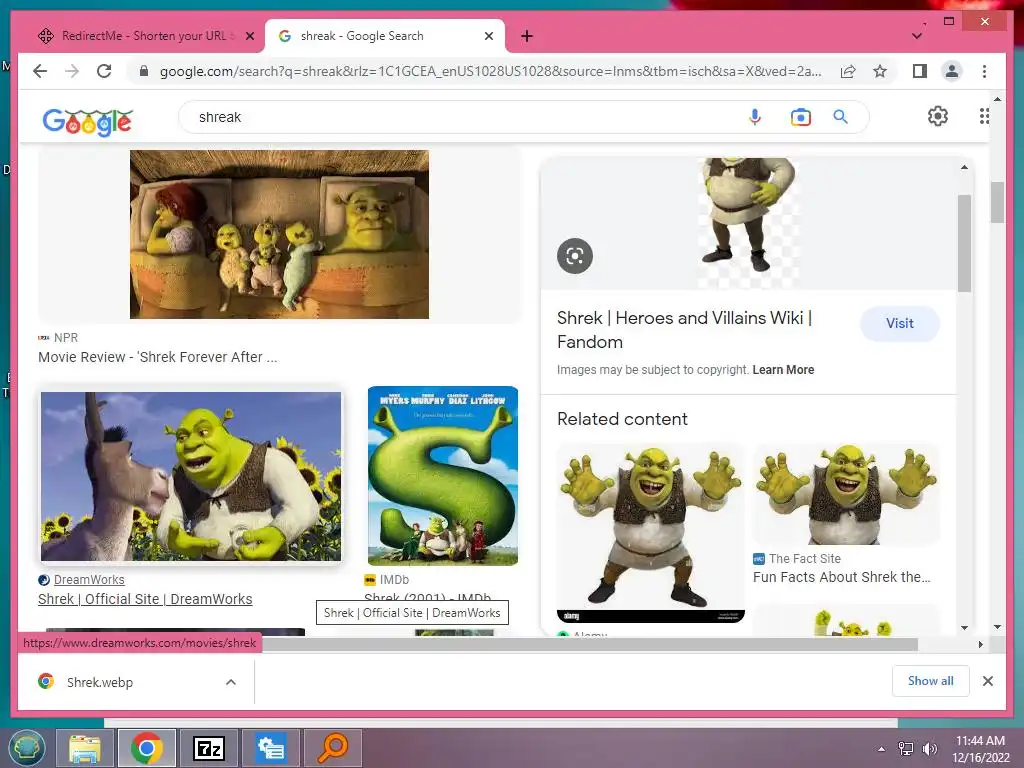Click preview panel scrollbar thumb
This screenshot has width=1024, height=768.
coord(964,243)
